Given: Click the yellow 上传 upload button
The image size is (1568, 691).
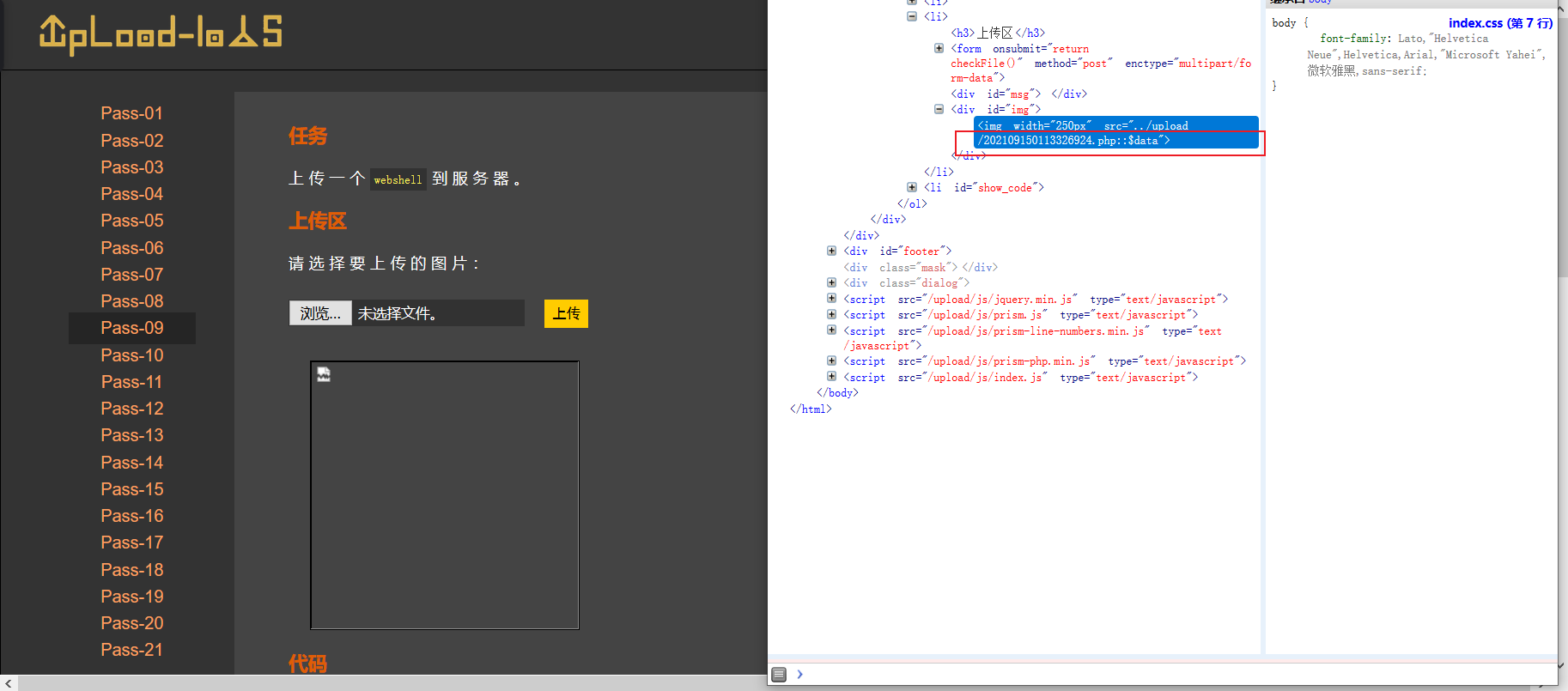Looking at the screenshot, I should pyautogui.click(x=566, y=313).
